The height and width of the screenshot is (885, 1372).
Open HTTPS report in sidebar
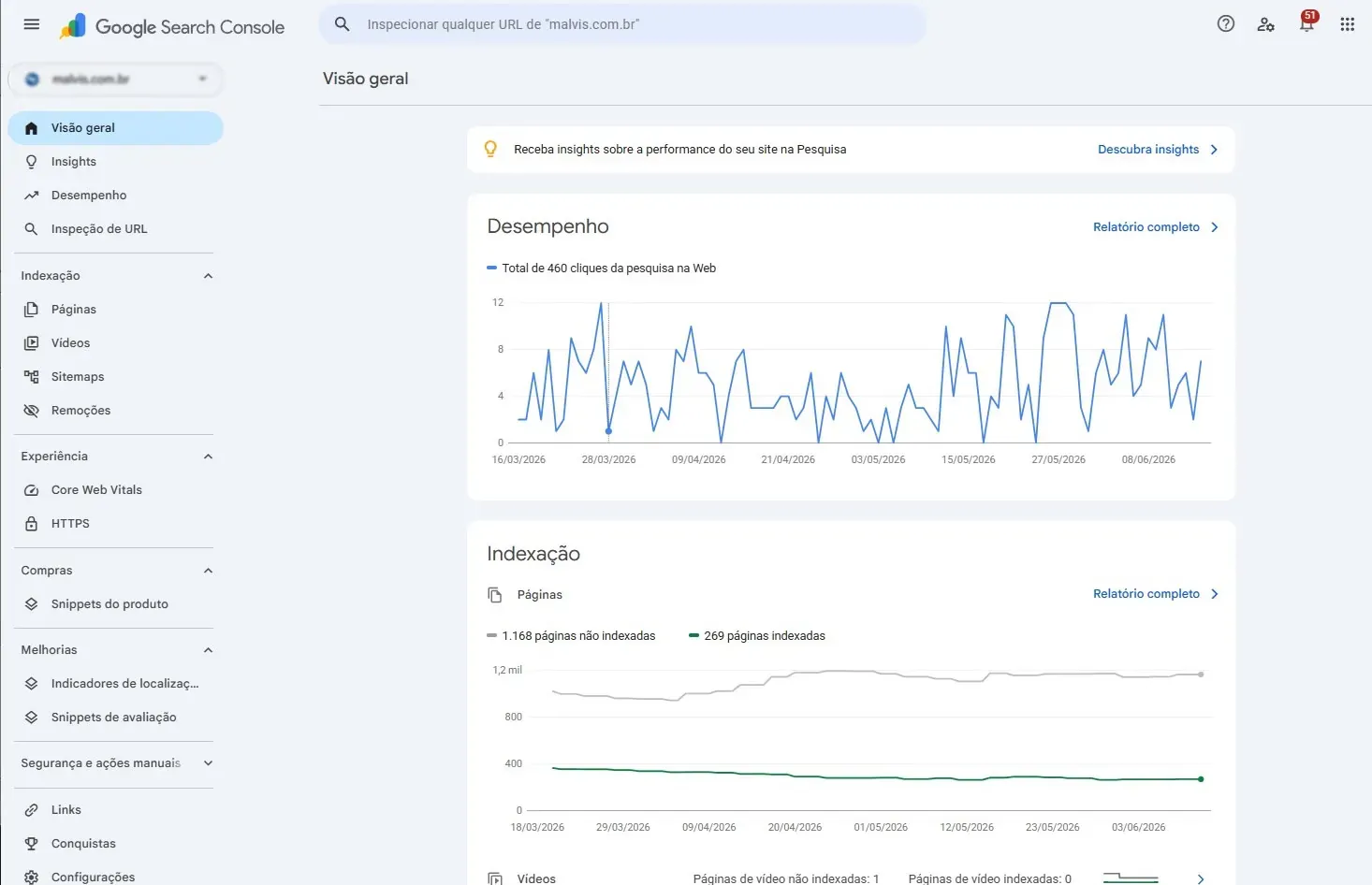tap(115, 524)
